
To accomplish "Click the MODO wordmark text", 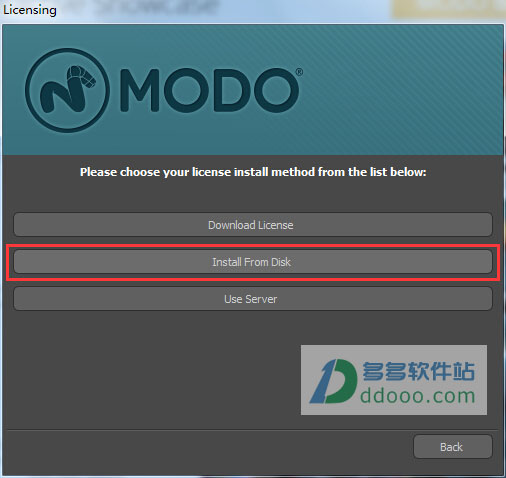I will pos(209,90).
